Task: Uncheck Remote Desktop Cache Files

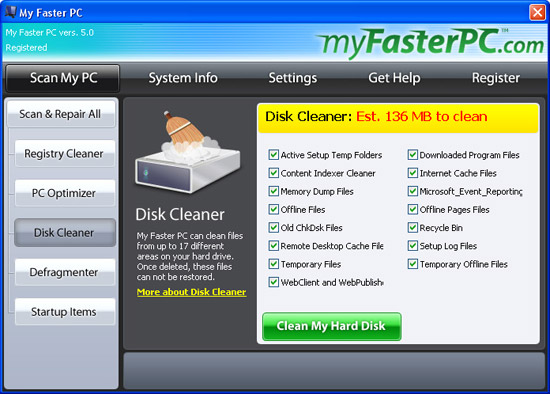Action: 273,246
